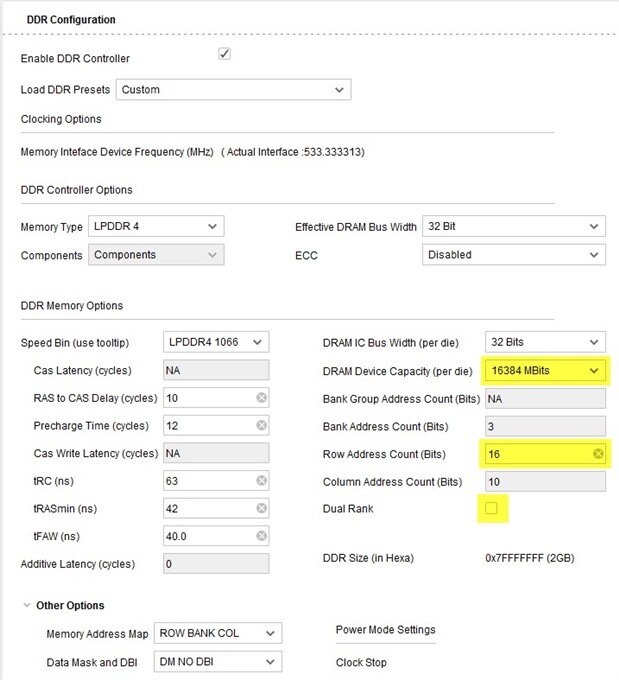This screenshot has height=680, width=619.
Task: Open the Memory Address Map dropdown
Action: tap(218, 634)
